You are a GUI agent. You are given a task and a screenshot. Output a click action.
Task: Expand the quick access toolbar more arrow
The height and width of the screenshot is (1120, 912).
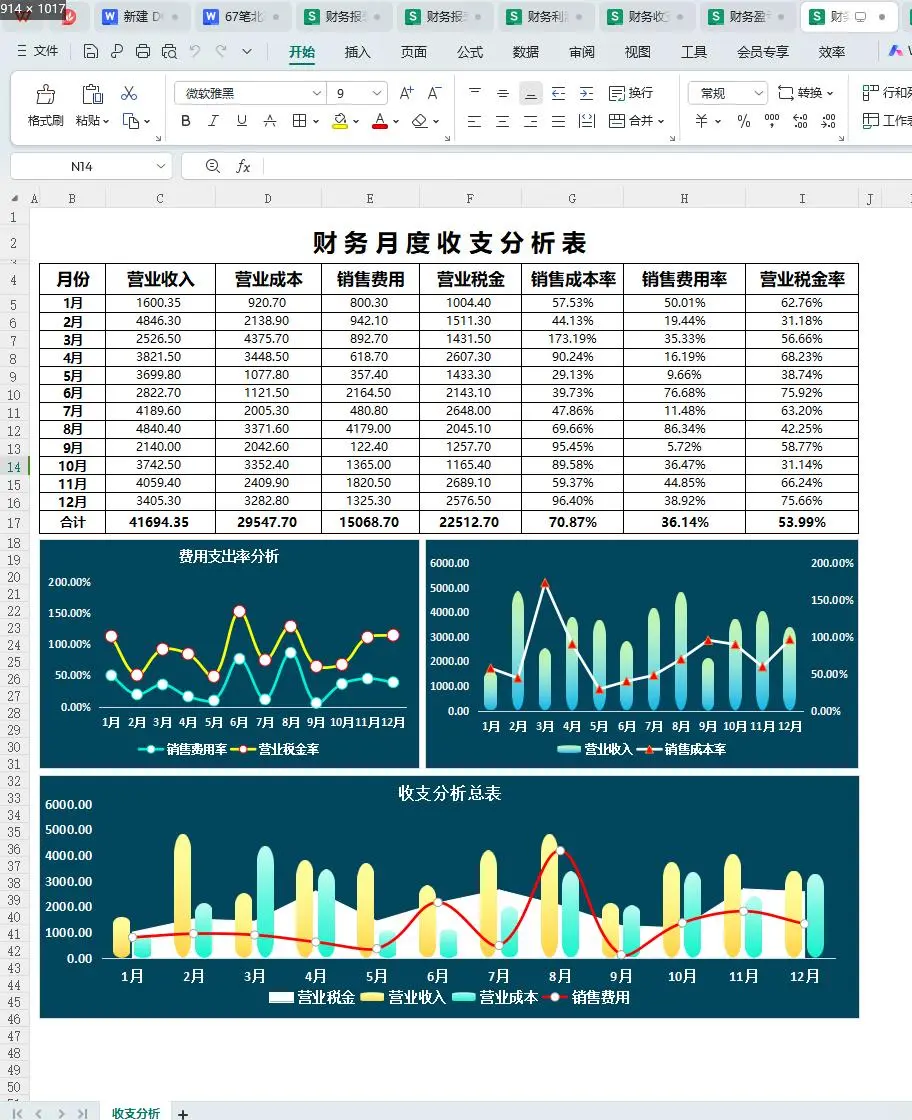click(x=247, y=51)
